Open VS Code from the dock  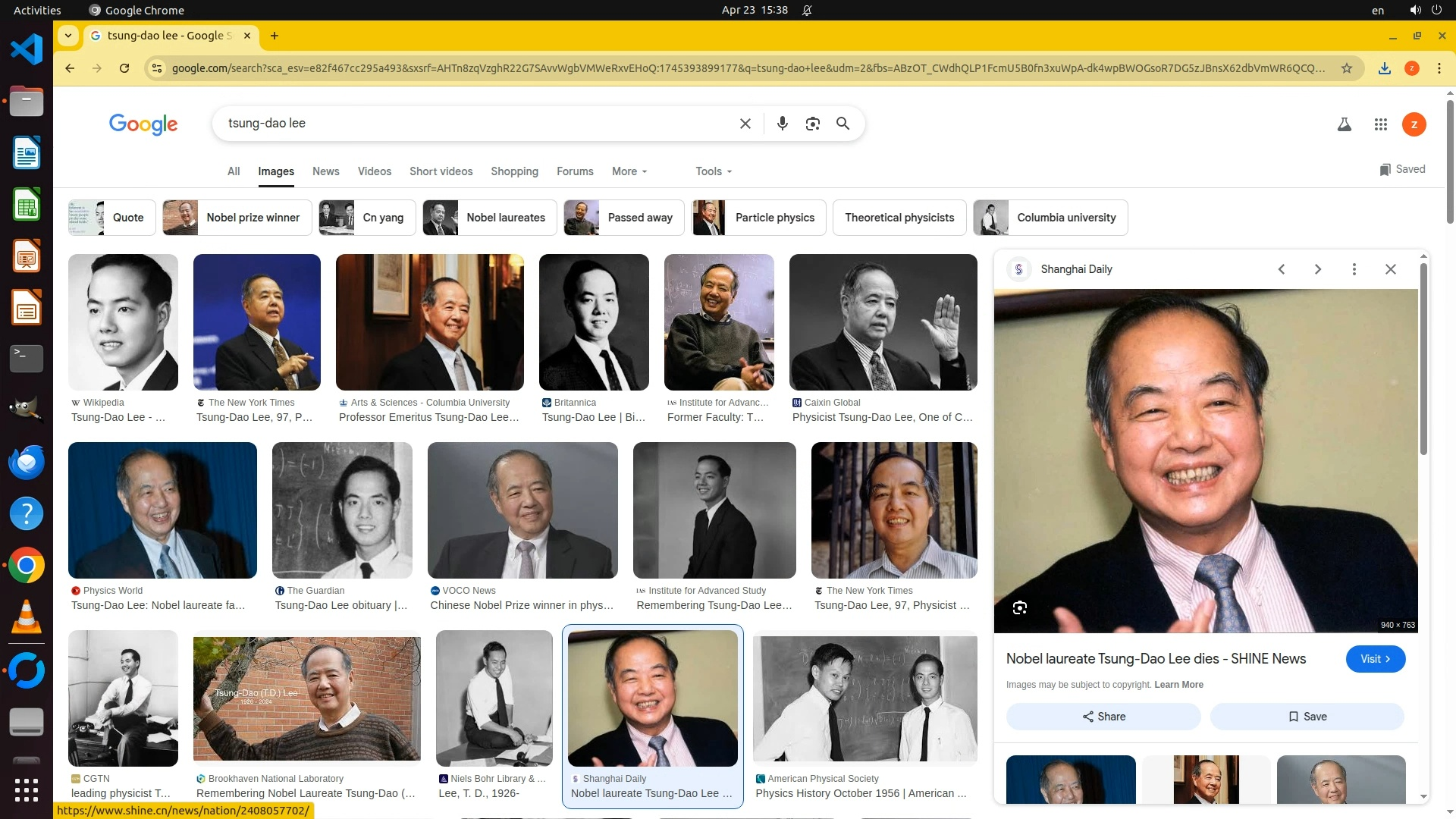27,49
